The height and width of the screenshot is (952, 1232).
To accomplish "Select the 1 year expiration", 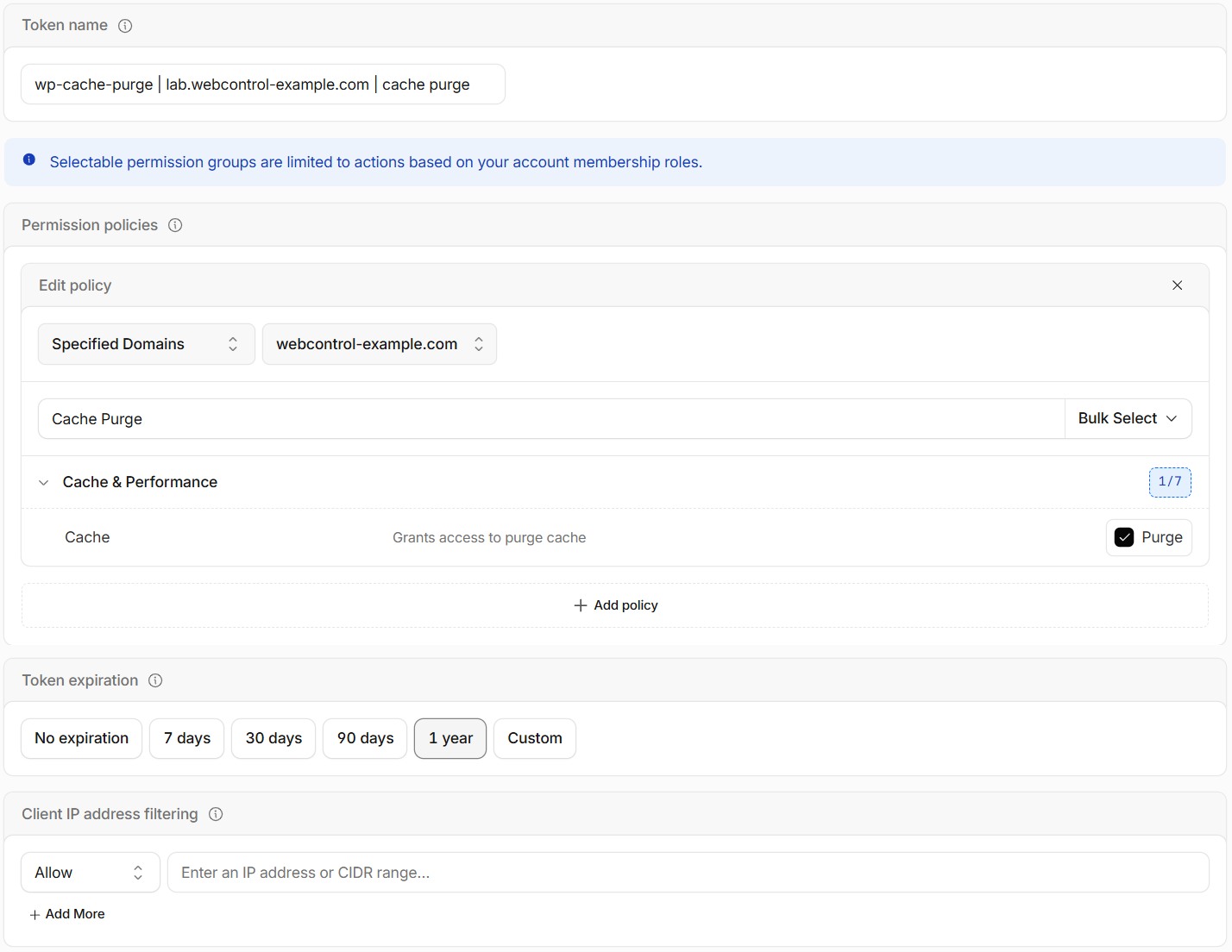I will click(450, 738).
